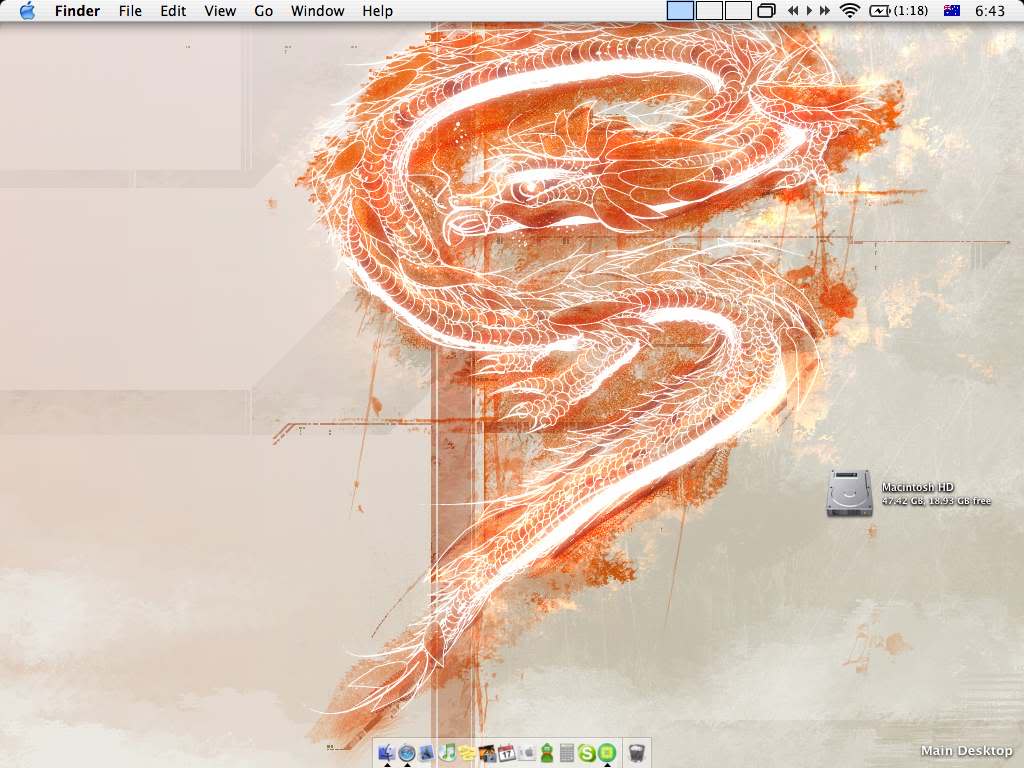
Task: Launch Adium green duck from the Dock
Action: click(547, 753)
